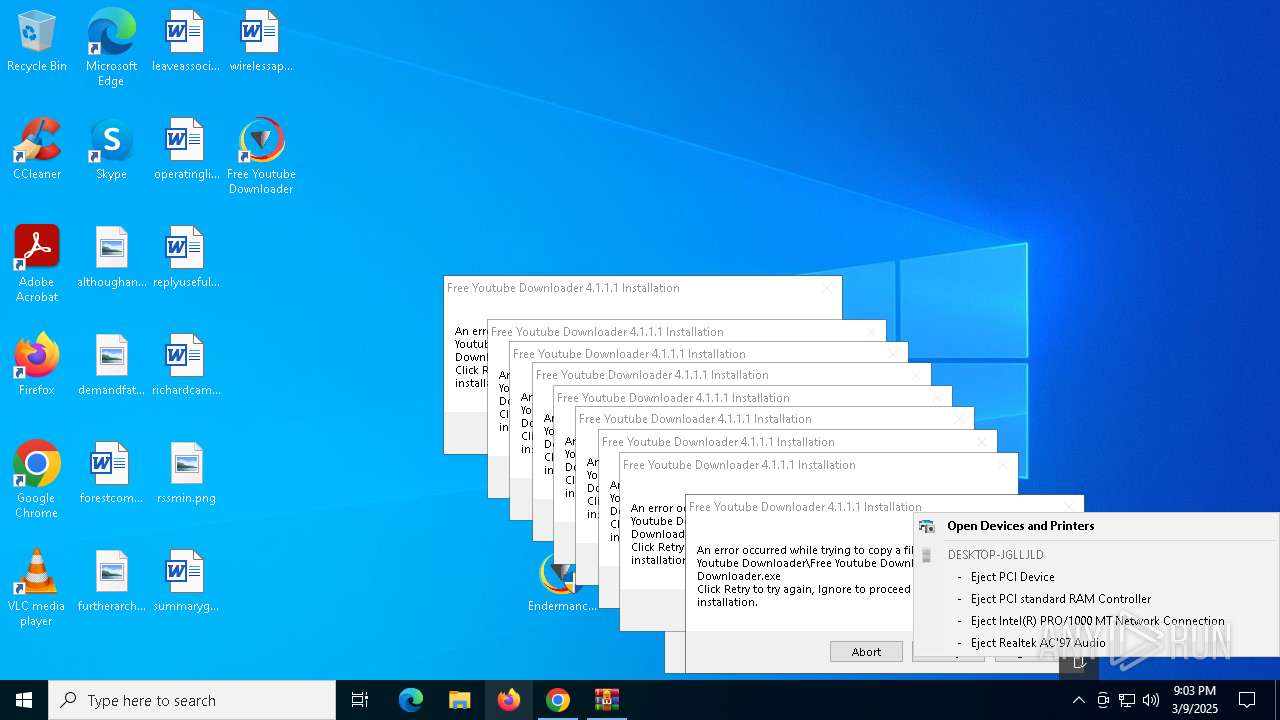1280x720 pixels.
Task: Select the forestcom... Word document icon
Action: [111, 474]
